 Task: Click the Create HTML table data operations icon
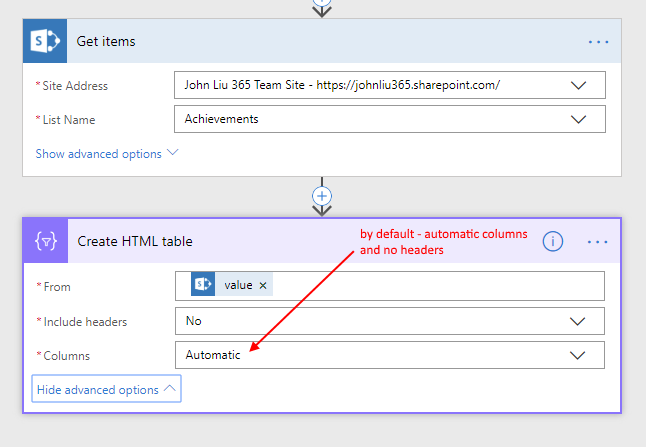click(45, 241)
